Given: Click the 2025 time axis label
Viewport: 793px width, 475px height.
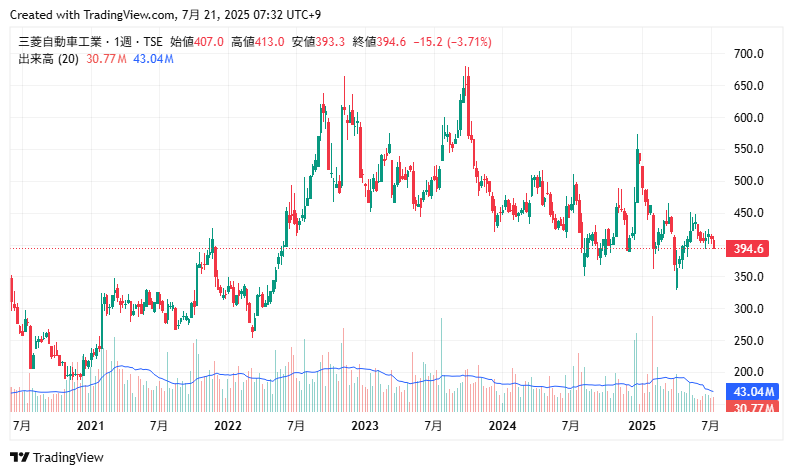Looking at the screenshot, I should pos(642,426).
